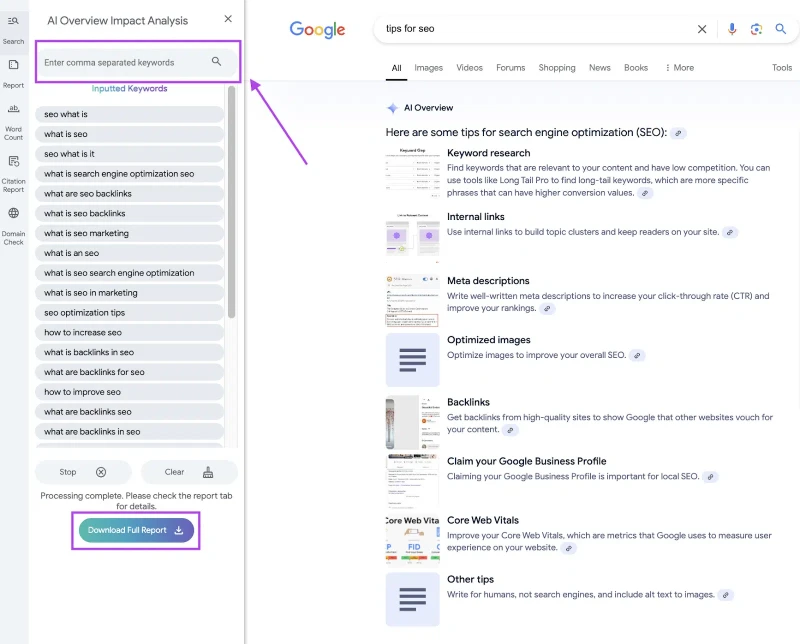Click the 'tips for seo' search field

coord(538,29)
